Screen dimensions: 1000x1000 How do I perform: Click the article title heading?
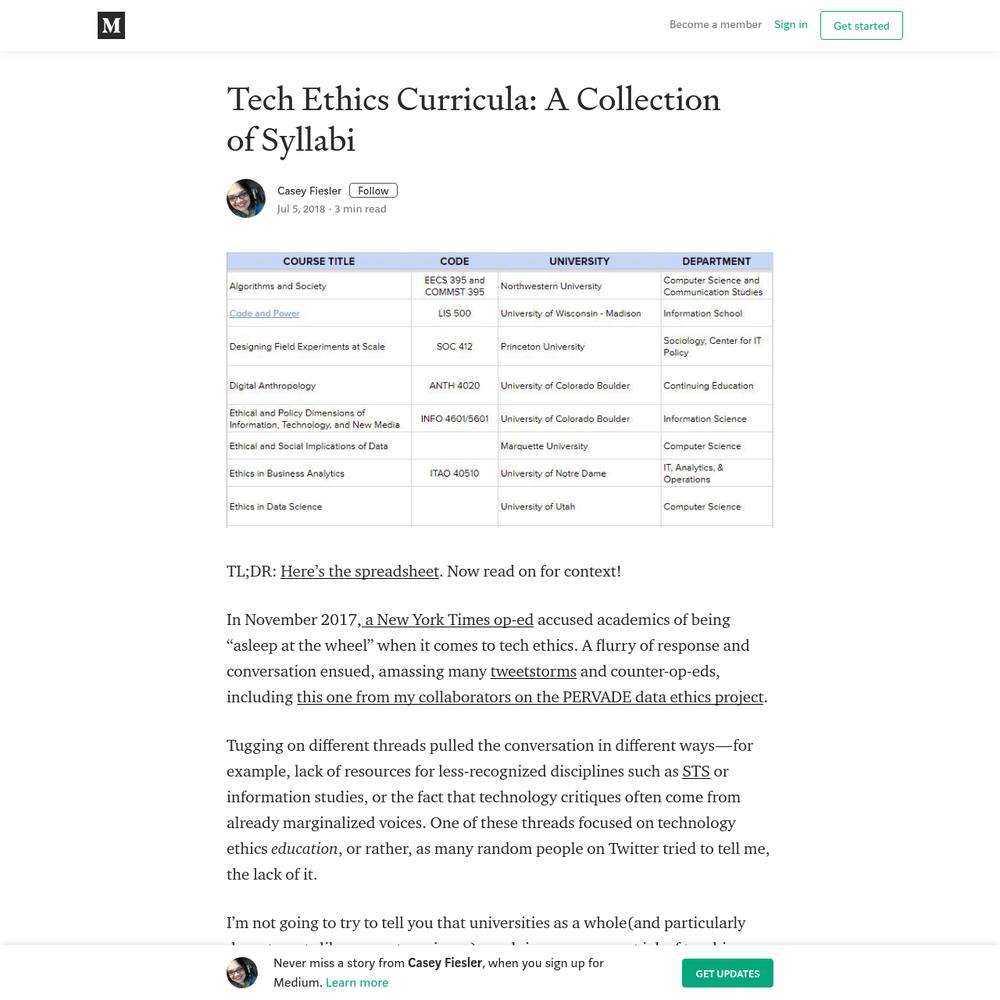tap(473, 119)
